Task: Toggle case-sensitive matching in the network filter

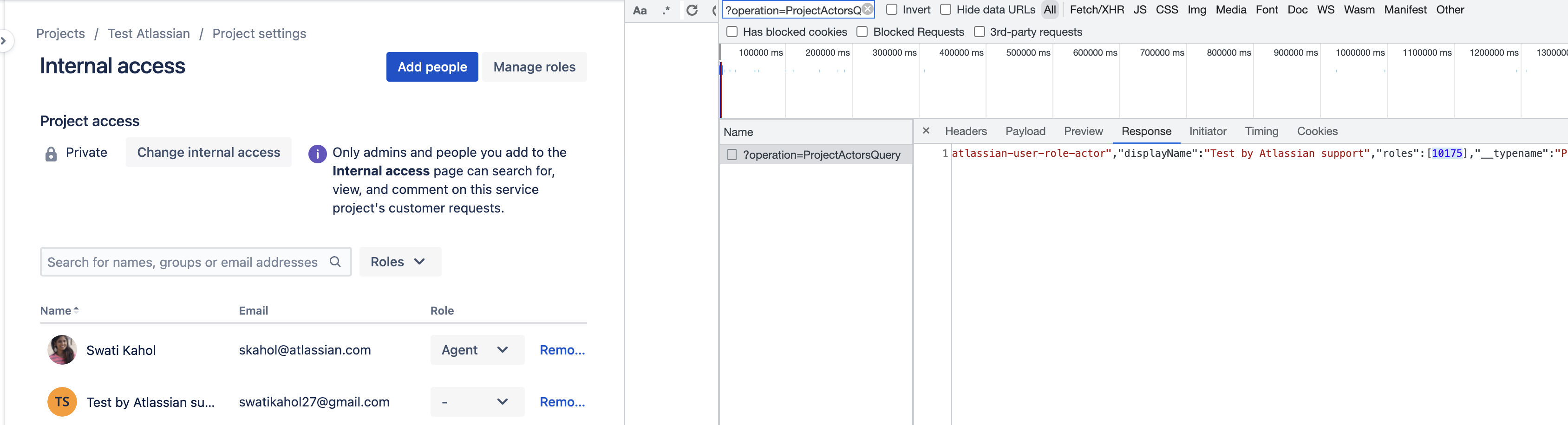Action: click(639, 10)
